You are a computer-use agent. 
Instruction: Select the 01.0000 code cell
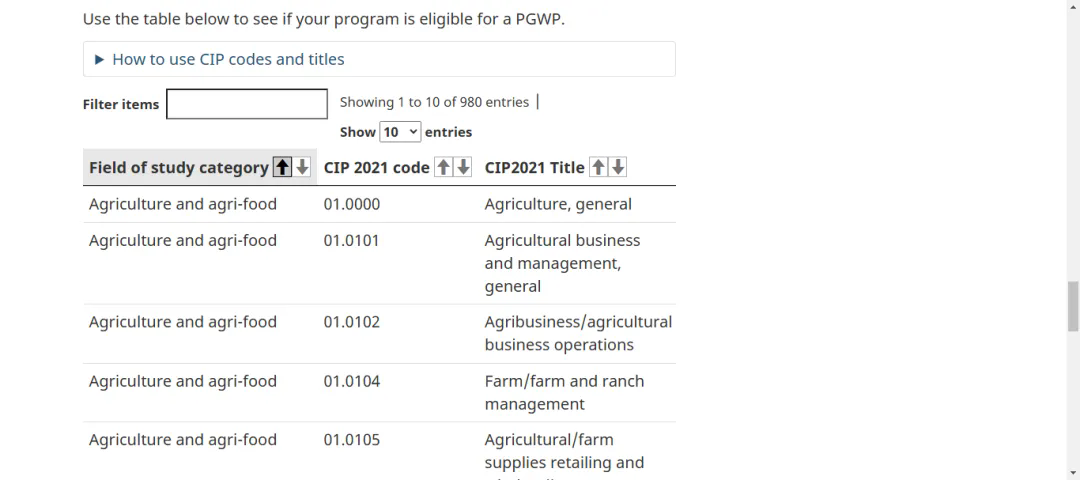click(x=352, y=204)
